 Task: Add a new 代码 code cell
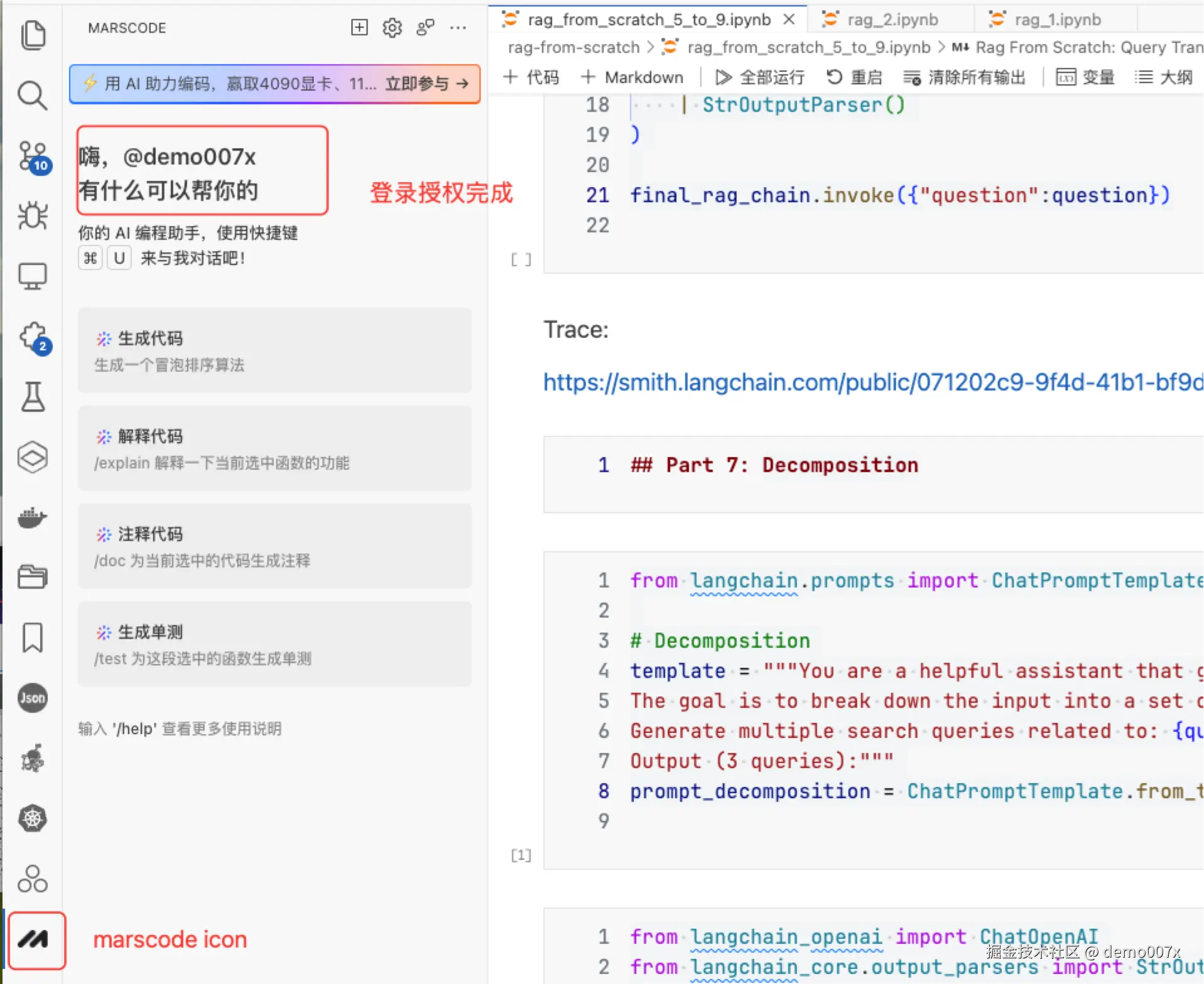pos(531,77)
